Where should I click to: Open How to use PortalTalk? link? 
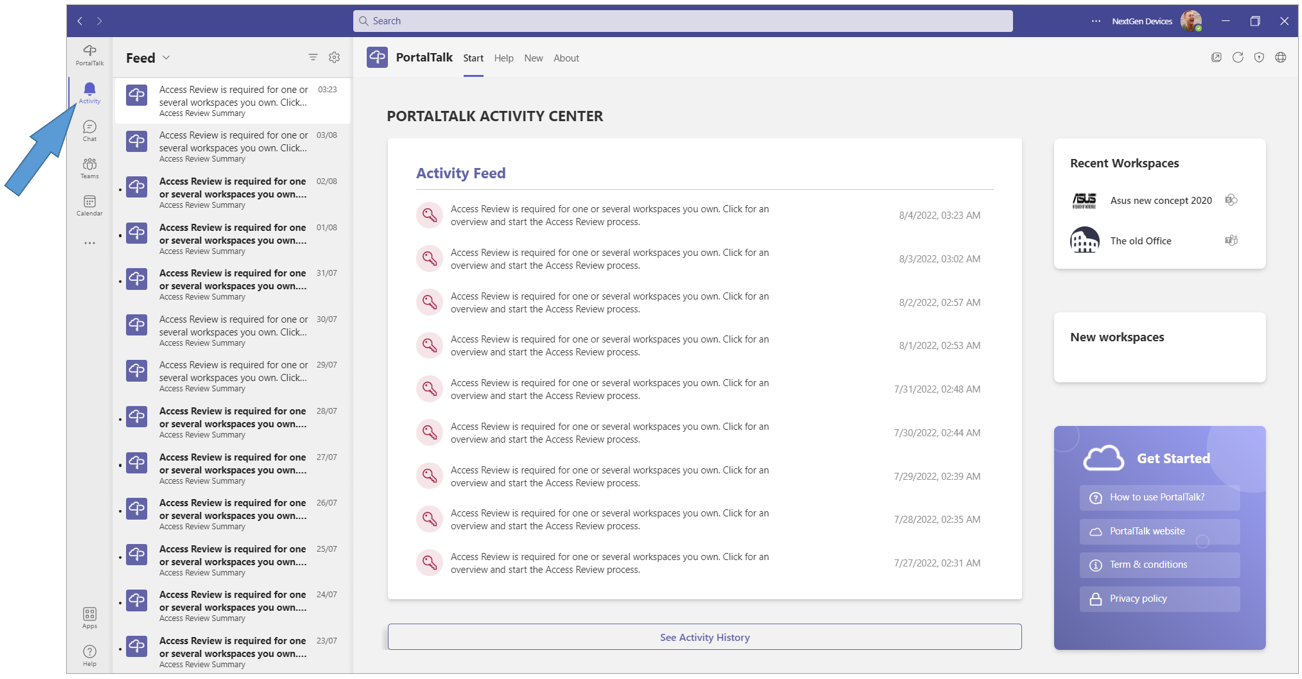1159,497
